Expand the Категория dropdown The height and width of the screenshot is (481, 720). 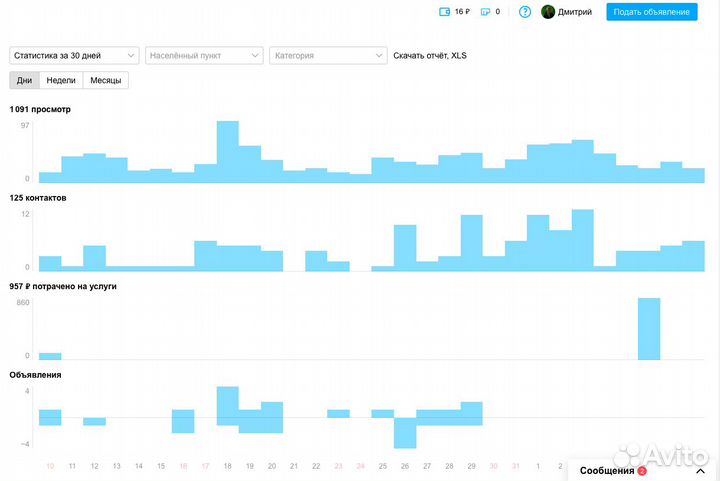click(328, 56)
